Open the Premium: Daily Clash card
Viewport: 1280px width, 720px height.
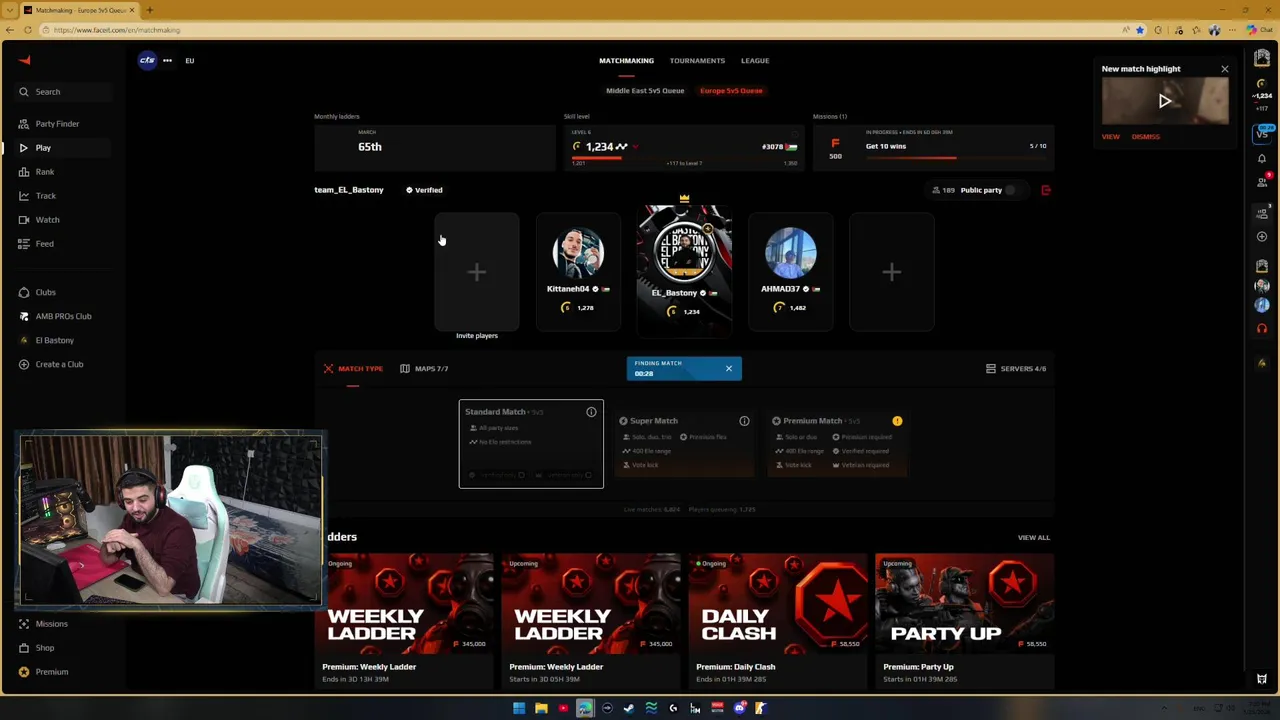click(x=778, y=620)
